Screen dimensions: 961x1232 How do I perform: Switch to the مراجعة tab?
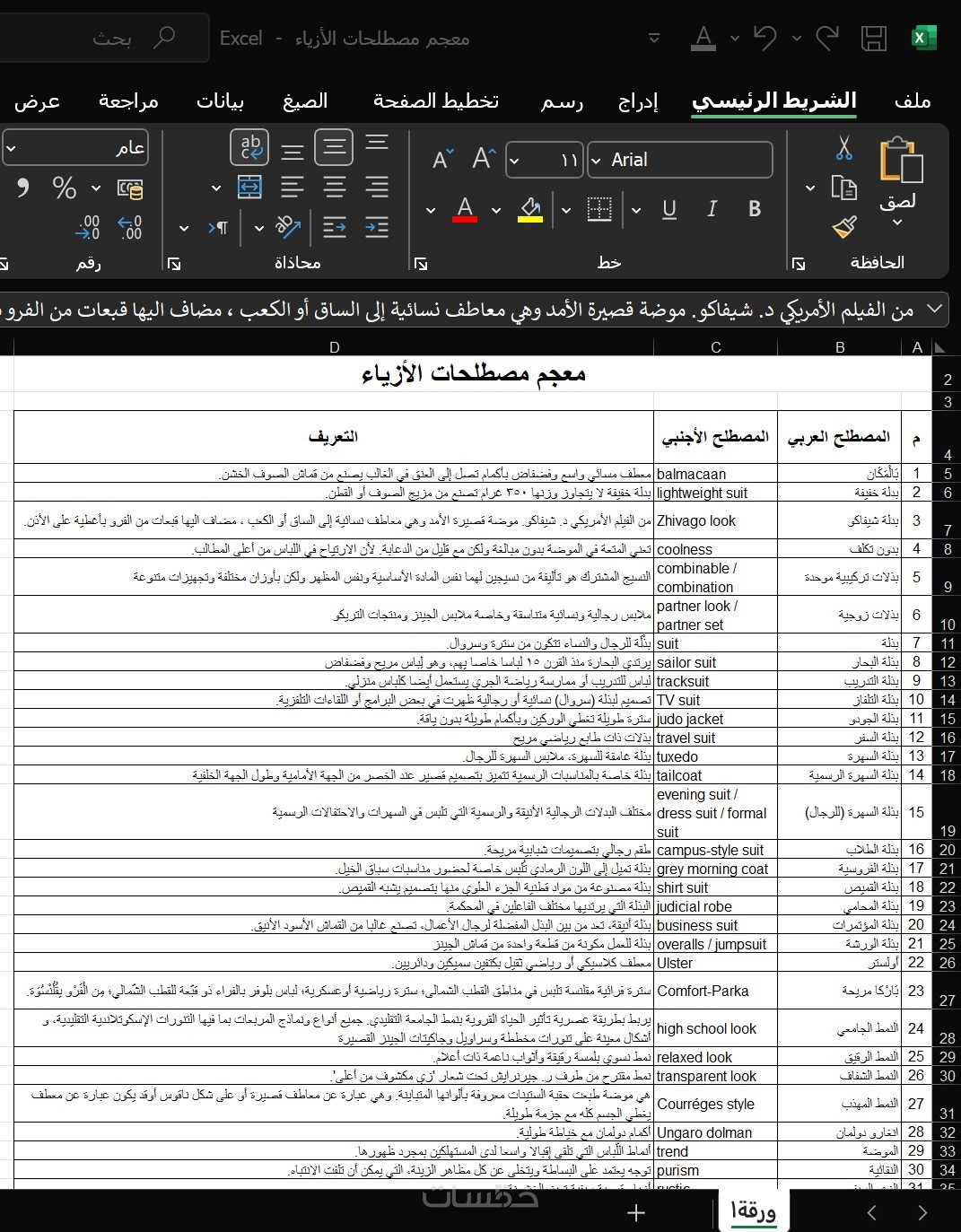coord(128,101)
